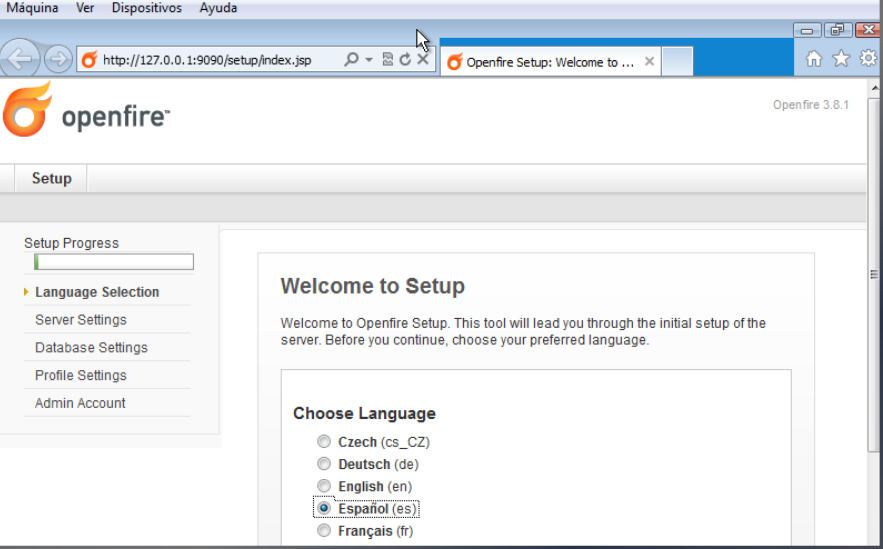This screenshot has height=549, width=883.
Task: Open the Ayuda menu
Action: tap(218, 8)
